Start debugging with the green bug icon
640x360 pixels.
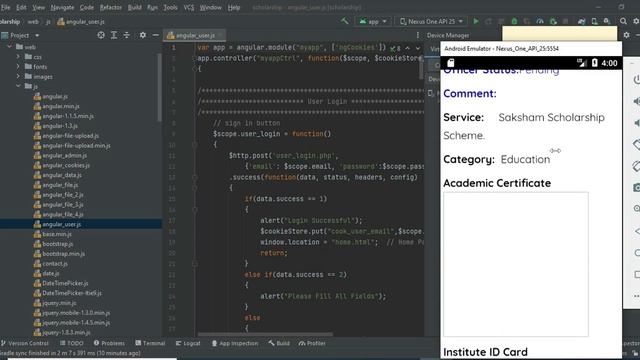(514, 21)
